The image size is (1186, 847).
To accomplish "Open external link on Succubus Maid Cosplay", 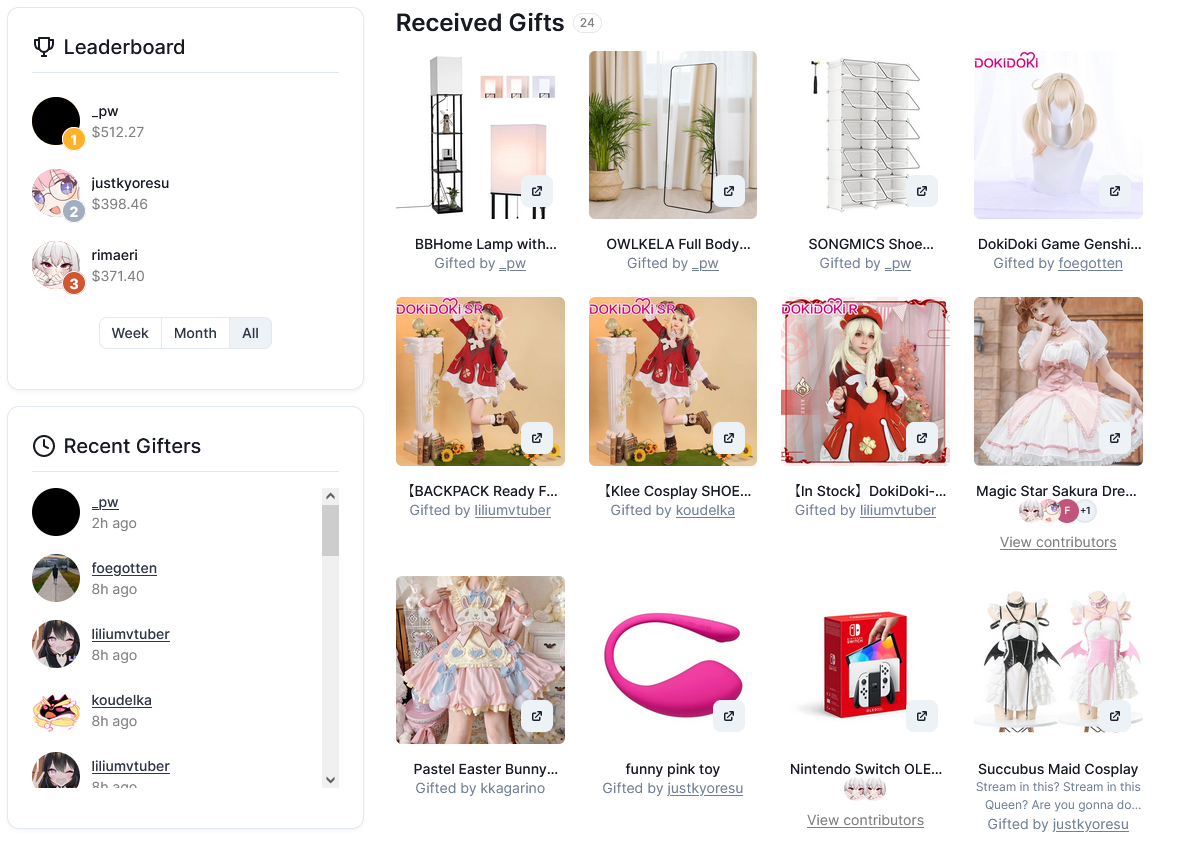I will (1114, 715).
